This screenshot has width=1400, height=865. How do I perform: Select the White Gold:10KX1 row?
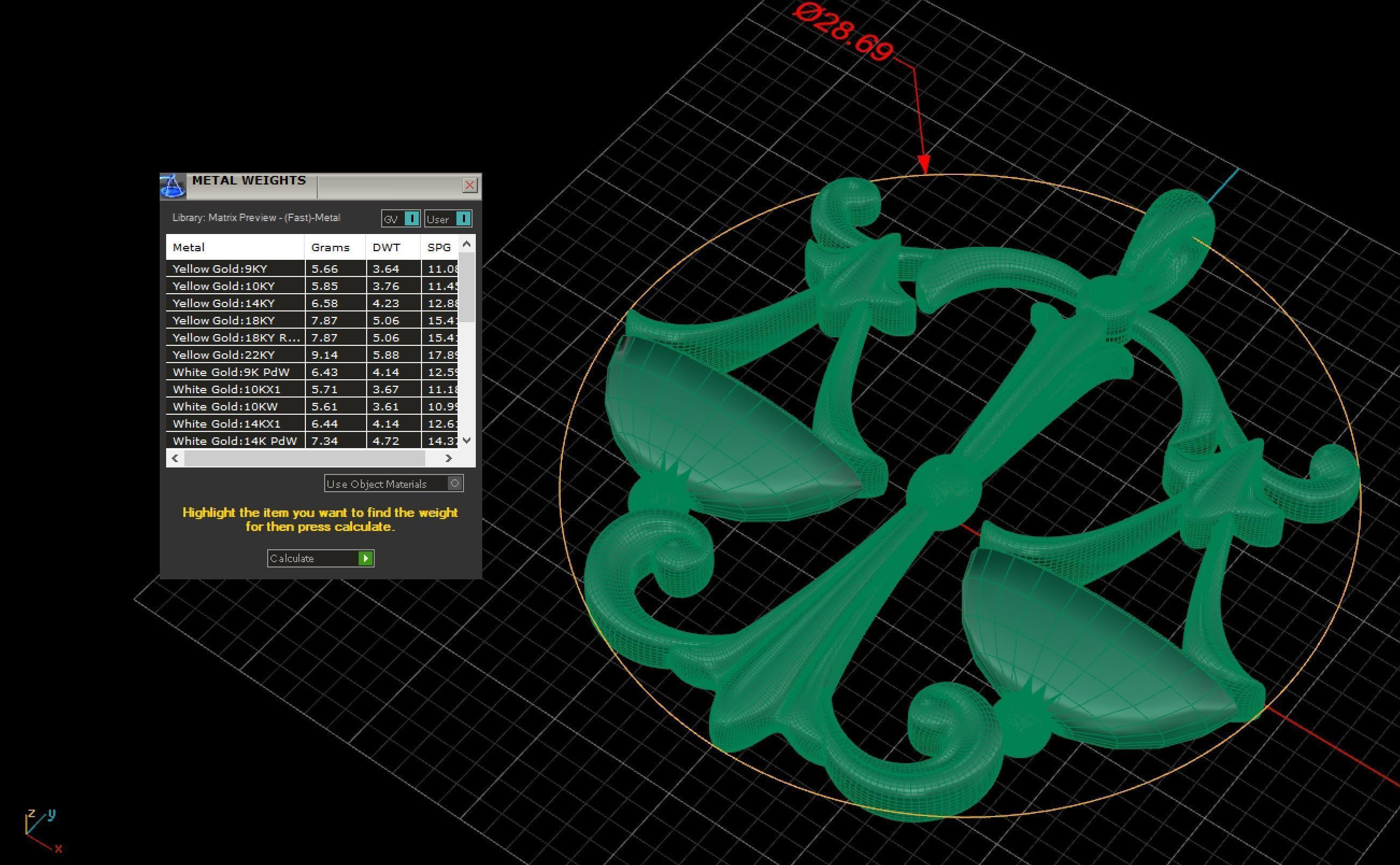313,388
